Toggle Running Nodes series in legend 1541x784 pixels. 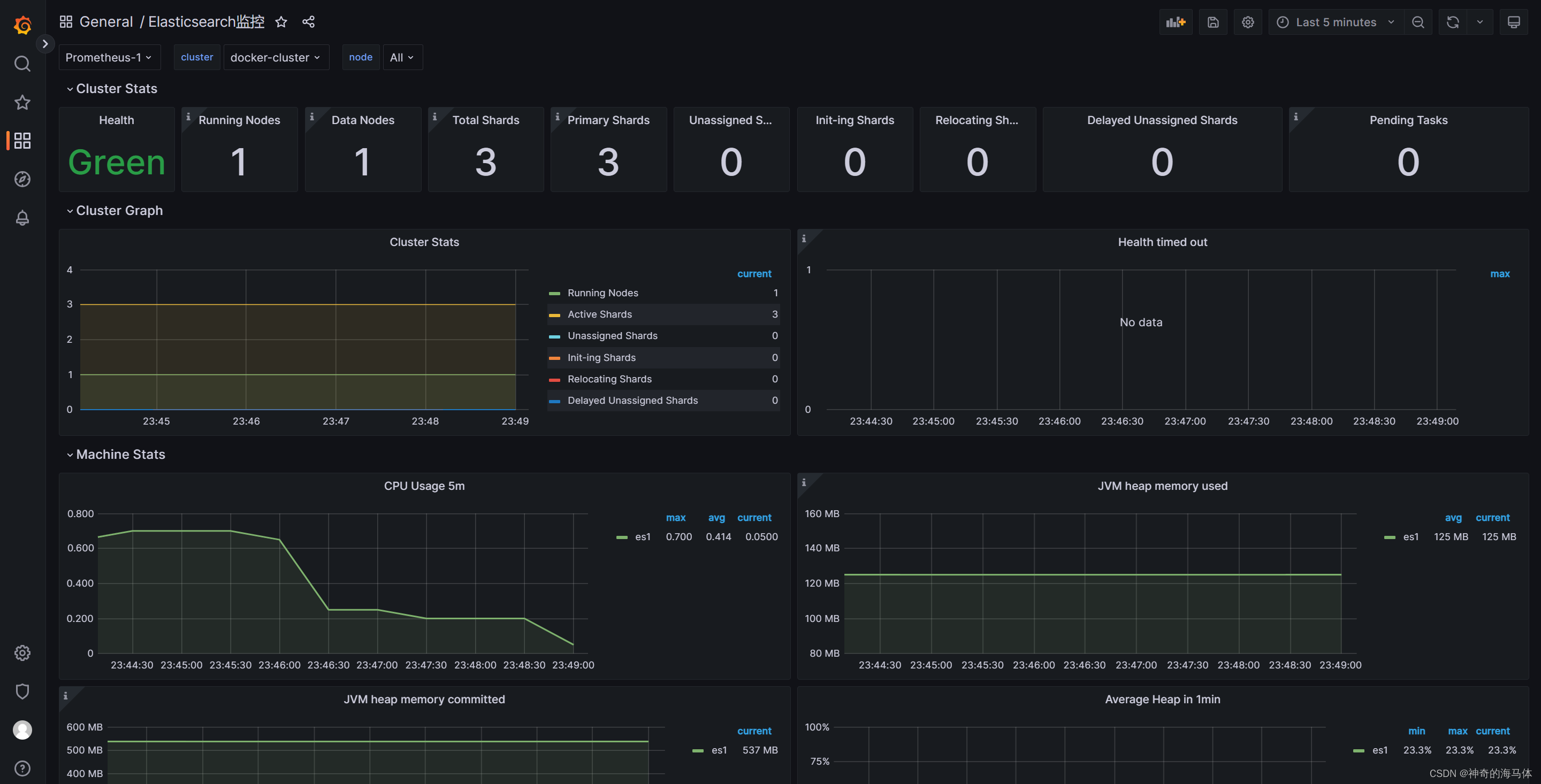pyautogui.click(x=602, y=293)
